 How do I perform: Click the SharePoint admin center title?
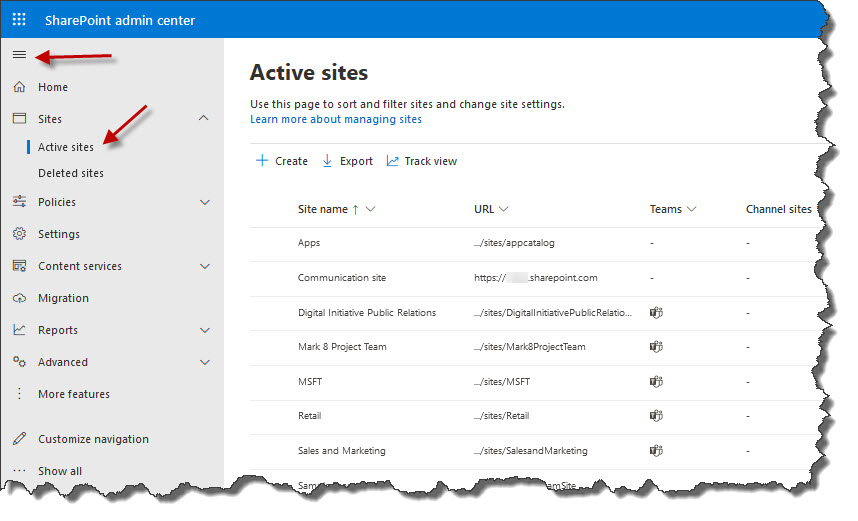pos(120,20)
